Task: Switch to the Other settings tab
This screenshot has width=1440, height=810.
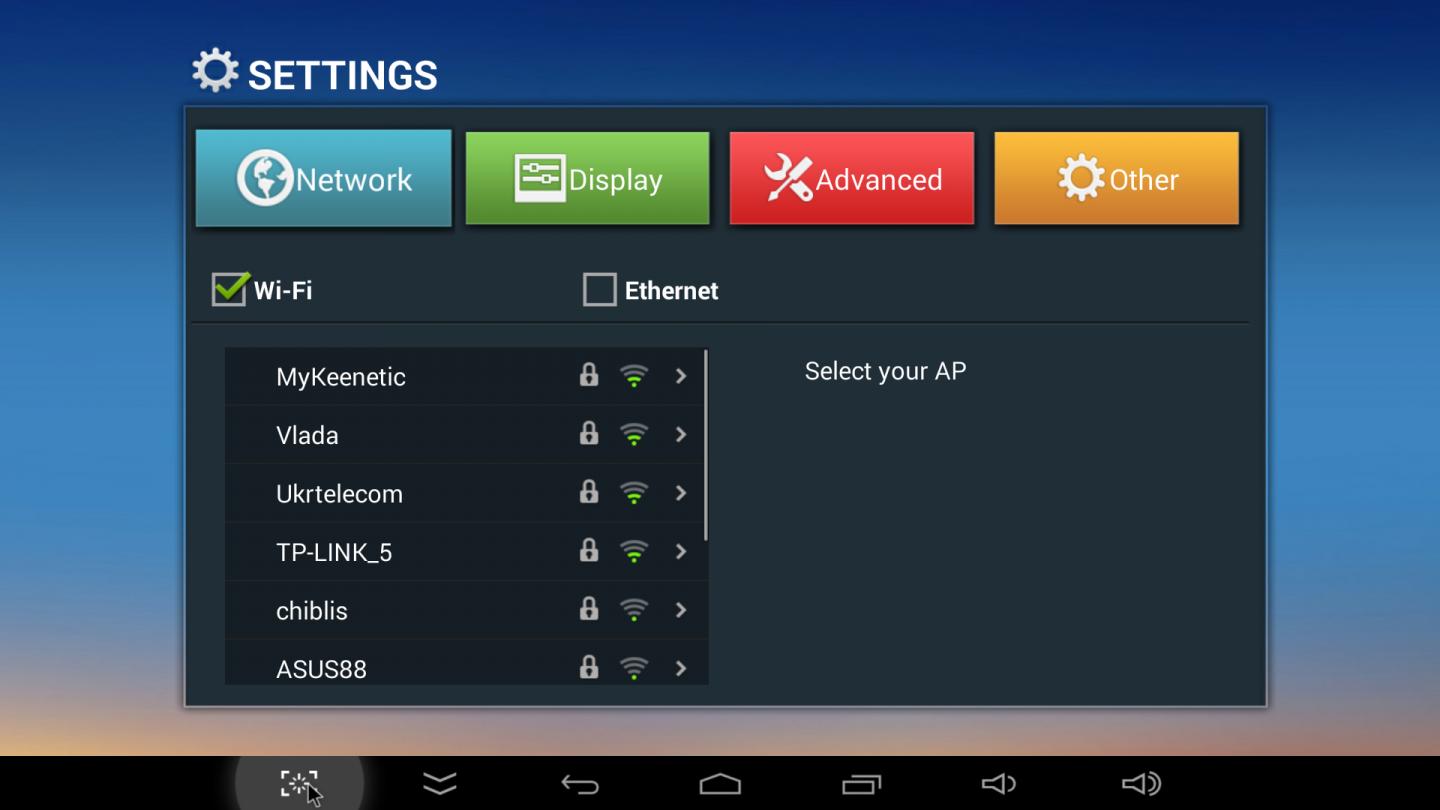Action: tap(1117, 178)
